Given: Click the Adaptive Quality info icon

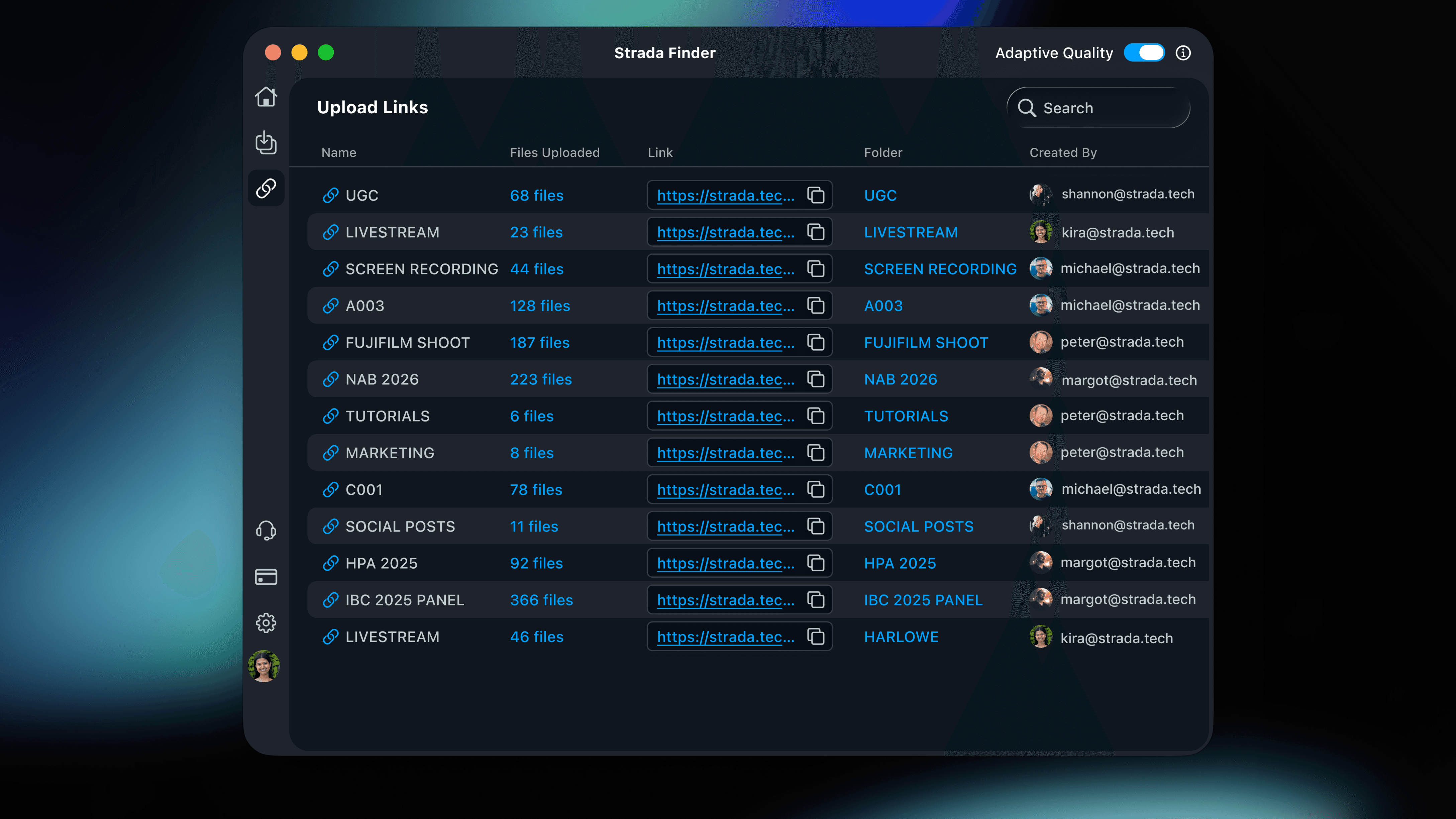Looking at the screenshot, I should click(x=1183, y=53).
